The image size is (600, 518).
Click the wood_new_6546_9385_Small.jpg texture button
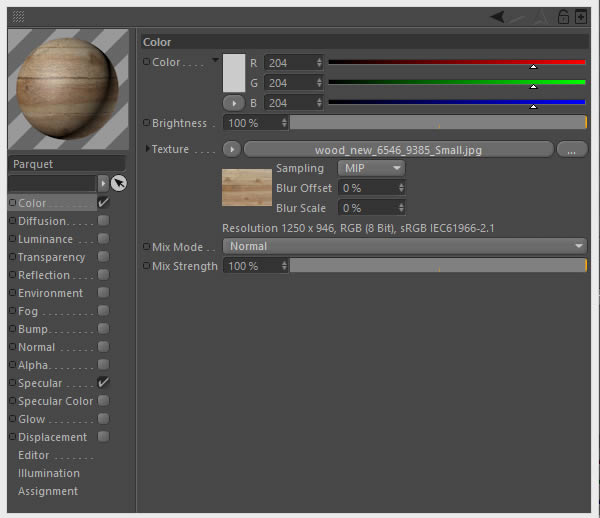pos(398,150)
